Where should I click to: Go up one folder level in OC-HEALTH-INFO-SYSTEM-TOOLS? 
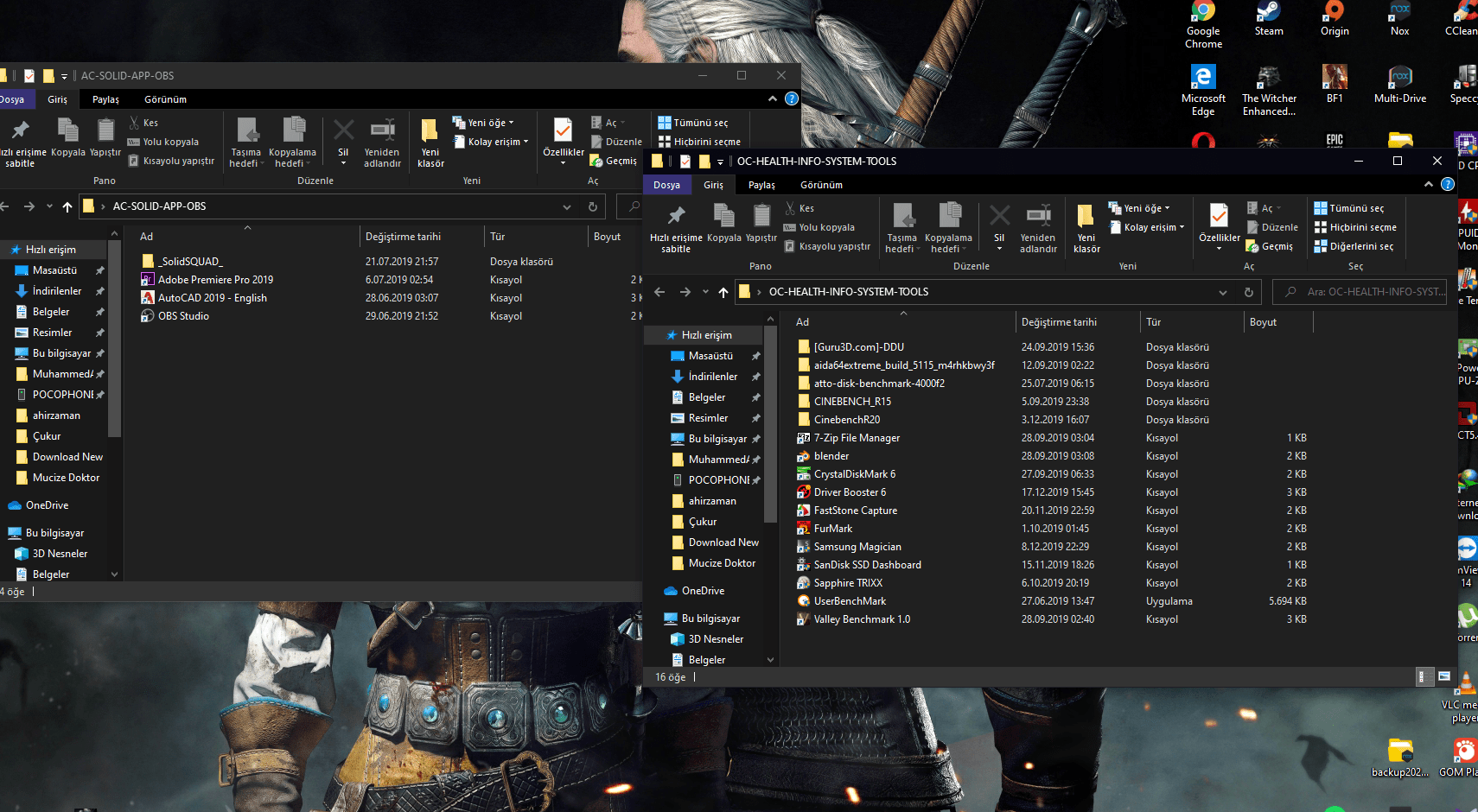tap(723, 292)
